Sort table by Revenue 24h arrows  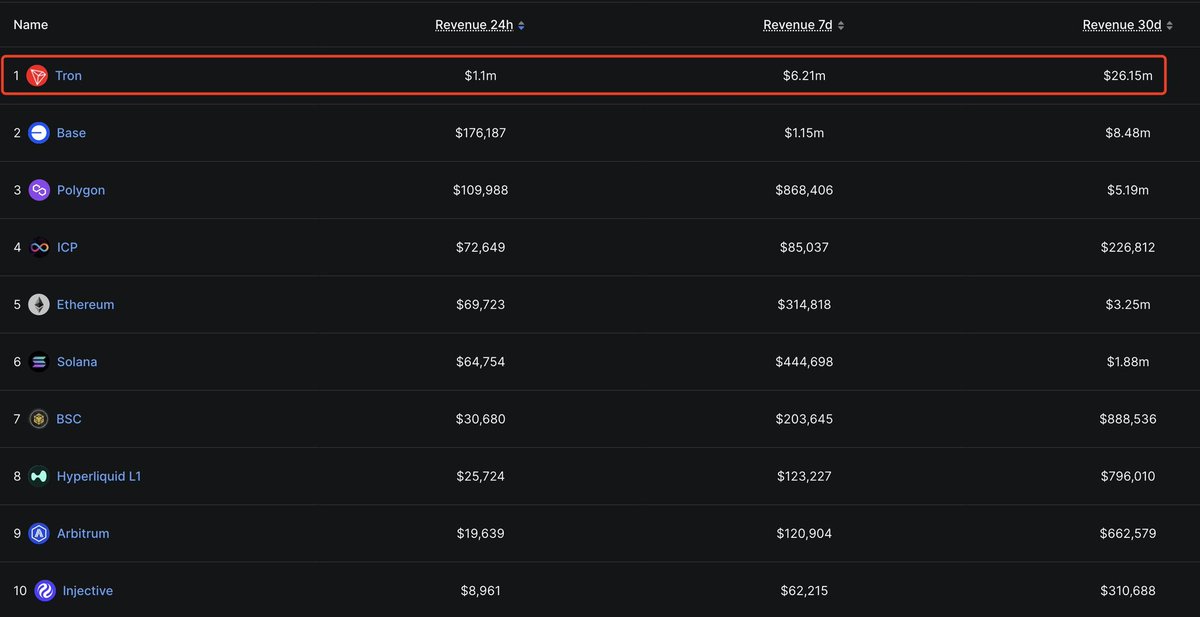pos(521,25)
